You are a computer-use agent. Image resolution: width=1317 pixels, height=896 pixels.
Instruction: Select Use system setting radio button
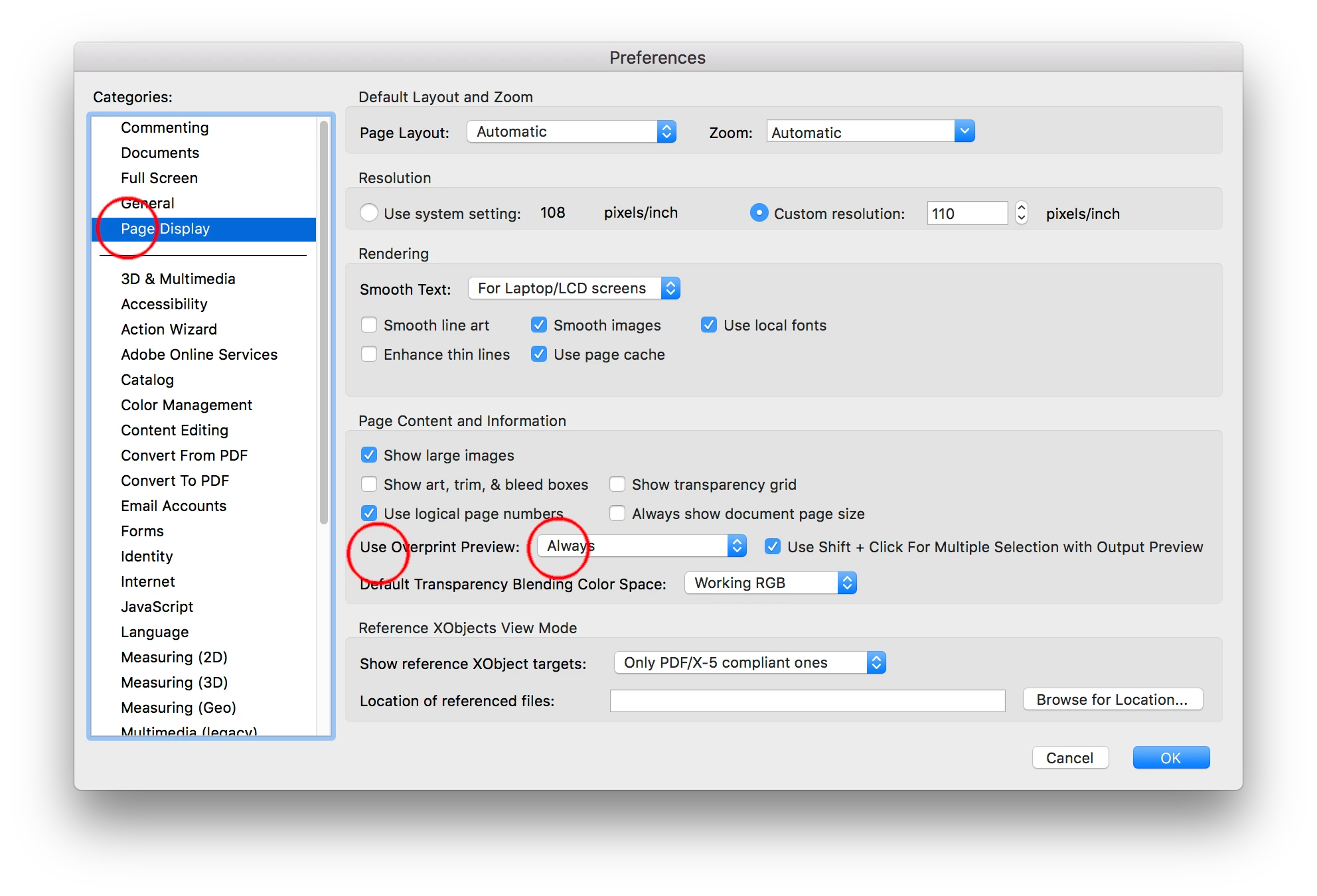tap(369, 213)
